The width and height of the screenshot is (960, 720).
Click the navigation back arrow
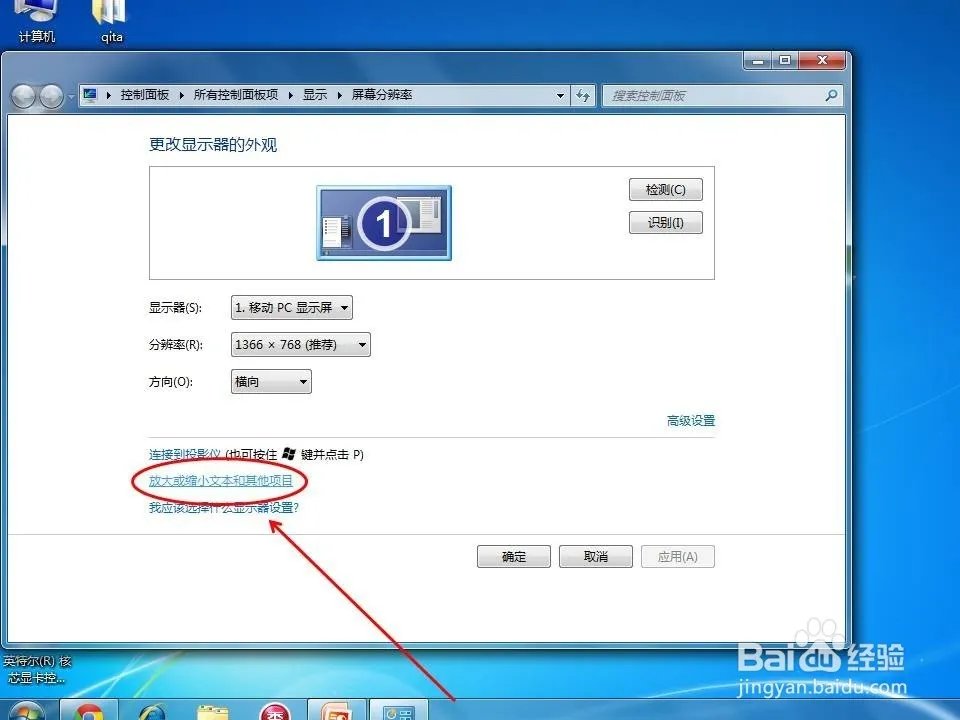pyautogui.click(x=23, y=95)
